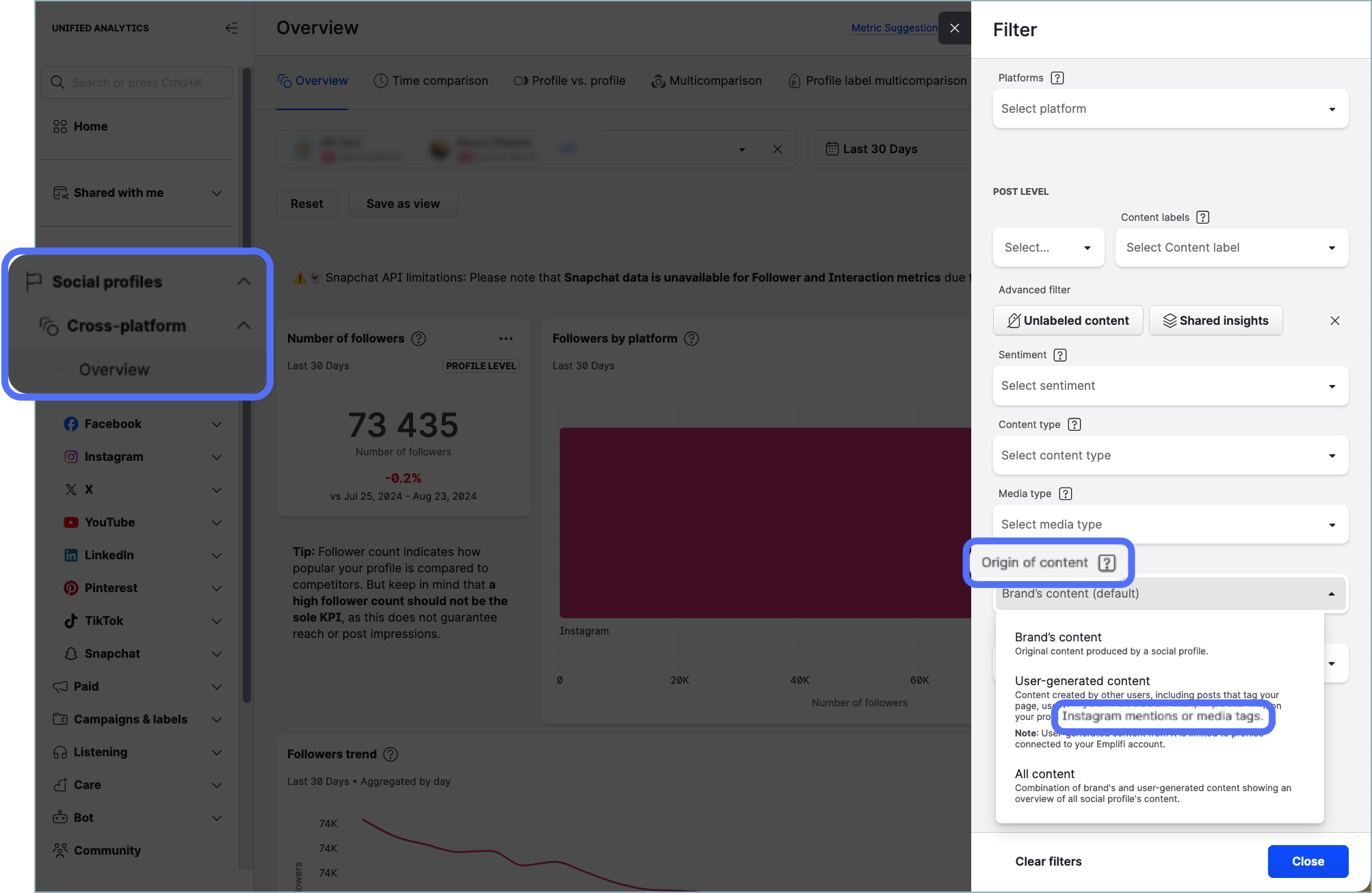Click the Instagram bar in followers chart
1372x893 pixels.
pyautogui.click(x=765, y=522)
